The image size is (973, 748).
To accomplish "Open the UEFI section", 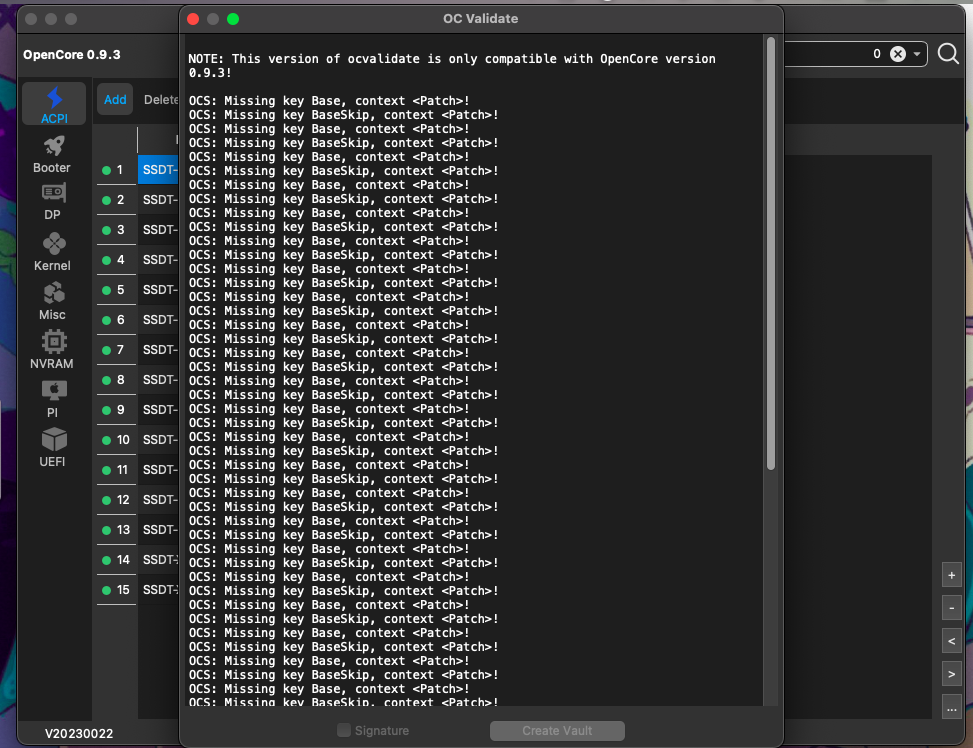I will pos(52,443).
